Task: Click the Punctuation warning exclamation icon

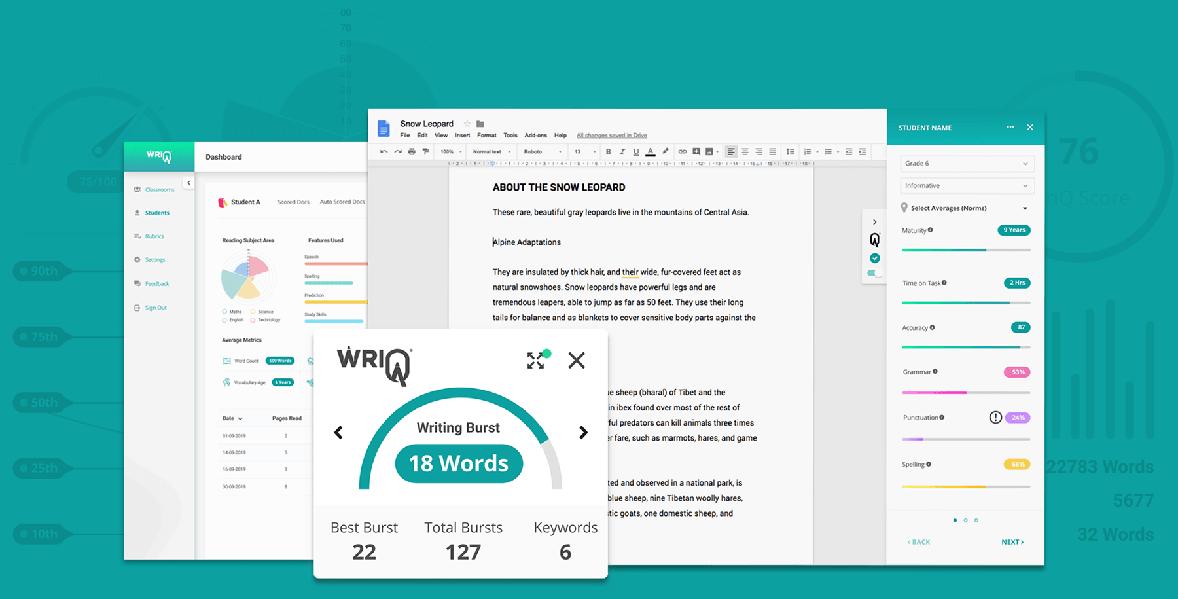Action: pyautogui.click(x=995, y=417)
